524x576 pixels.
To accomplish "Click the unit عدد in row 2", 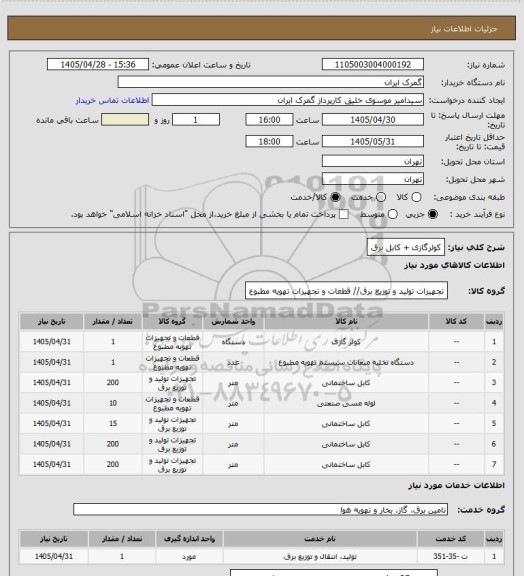I will [x=233, y=362].
